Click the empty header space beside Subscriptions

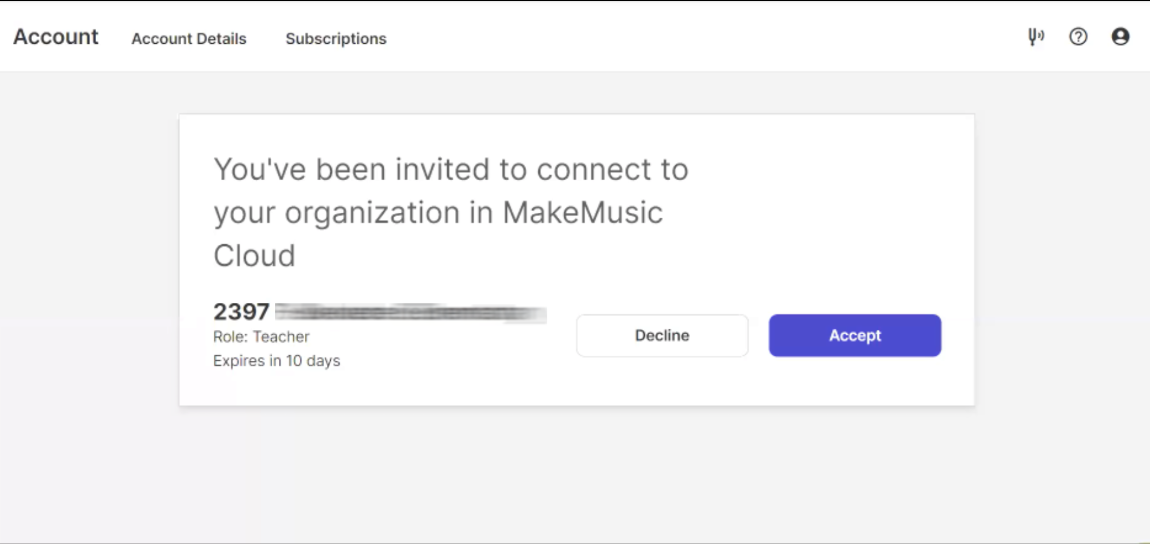point(697,37)
